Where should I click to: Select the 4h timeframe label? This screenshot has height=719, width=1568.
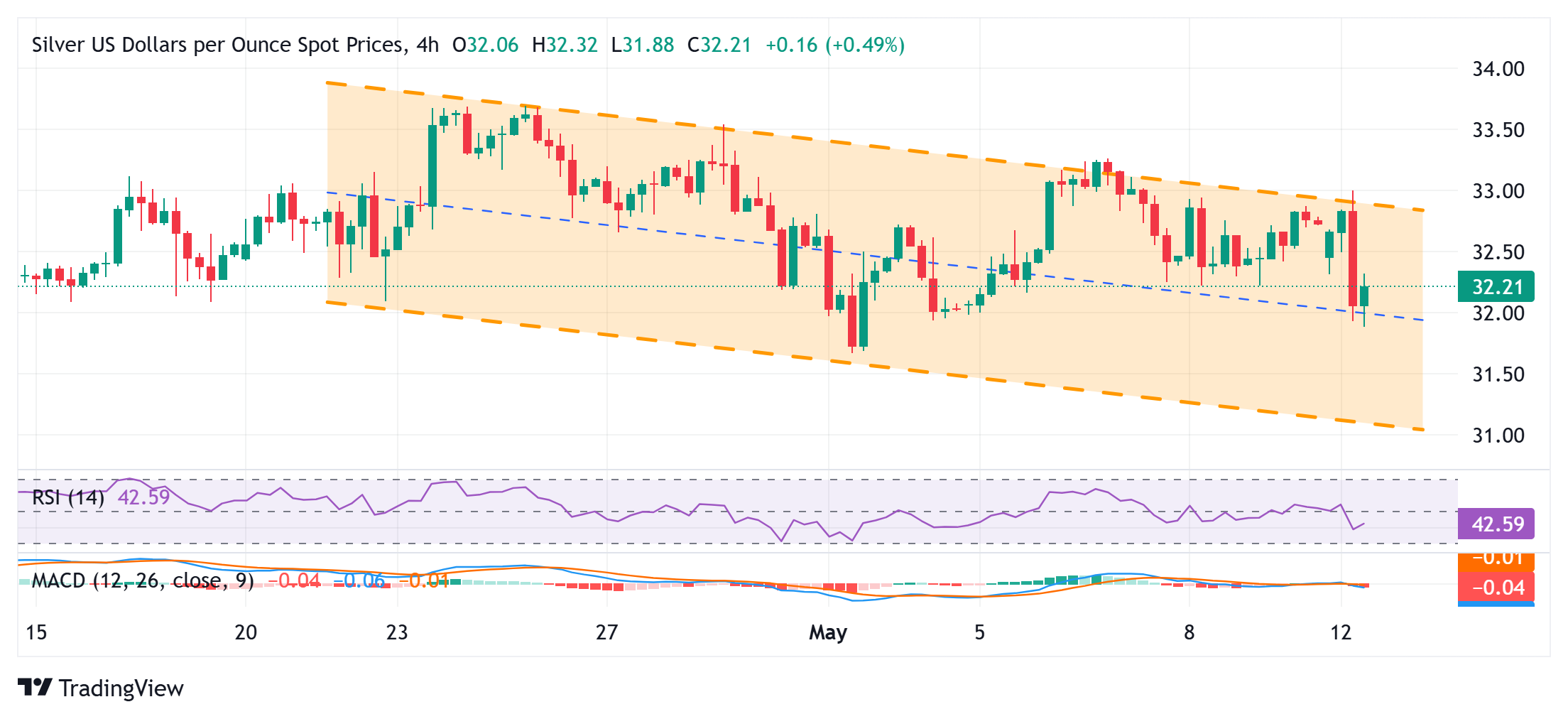click(x=428, y=45)
